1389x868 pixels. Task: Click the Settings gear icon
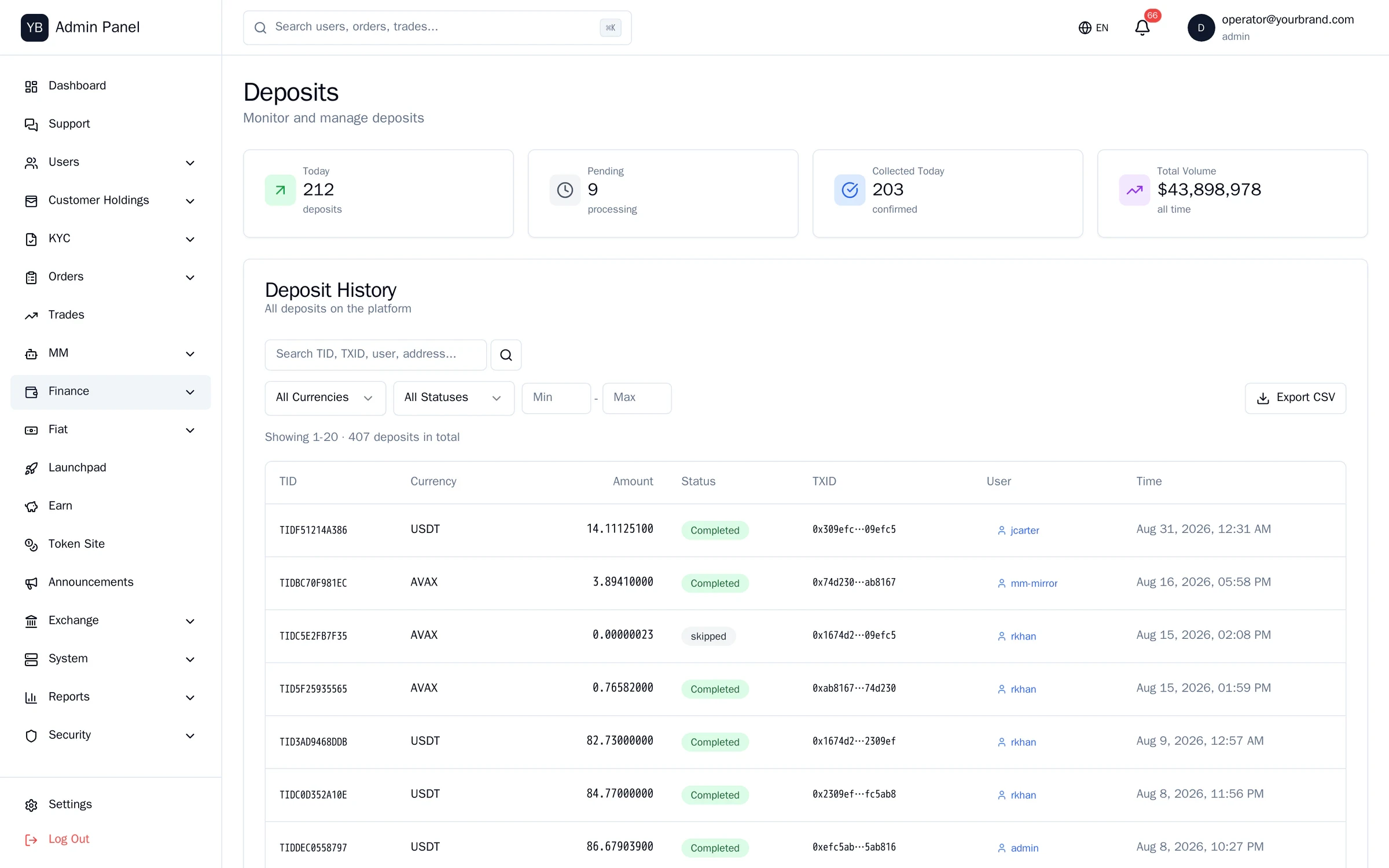[x=31, y=805]
